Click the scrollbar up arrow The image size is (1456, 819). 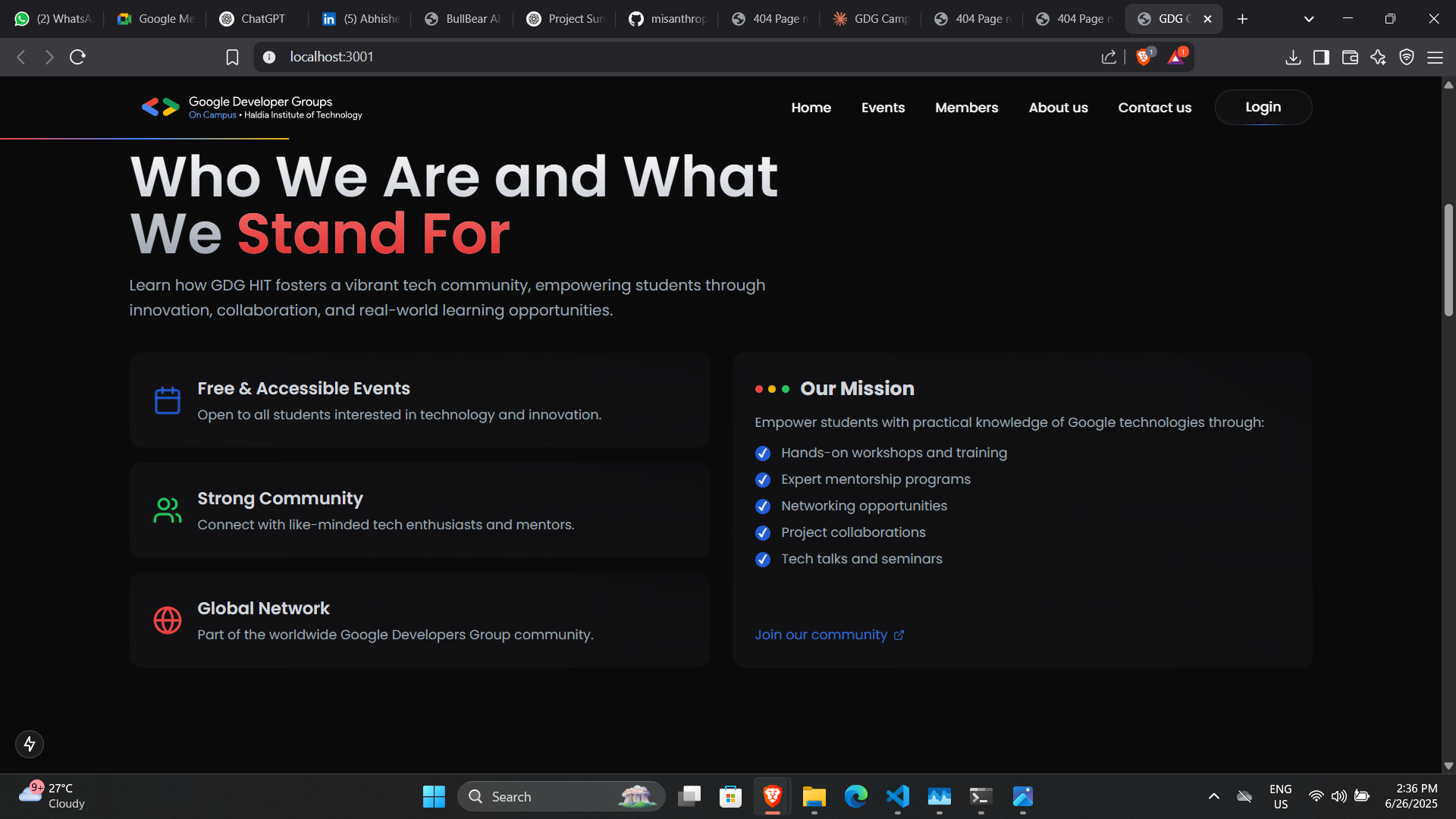1448,85
